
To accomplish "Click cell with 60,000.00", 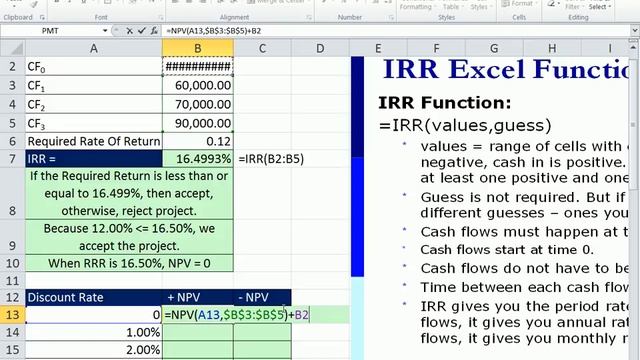I will click(x=198, y=85).
